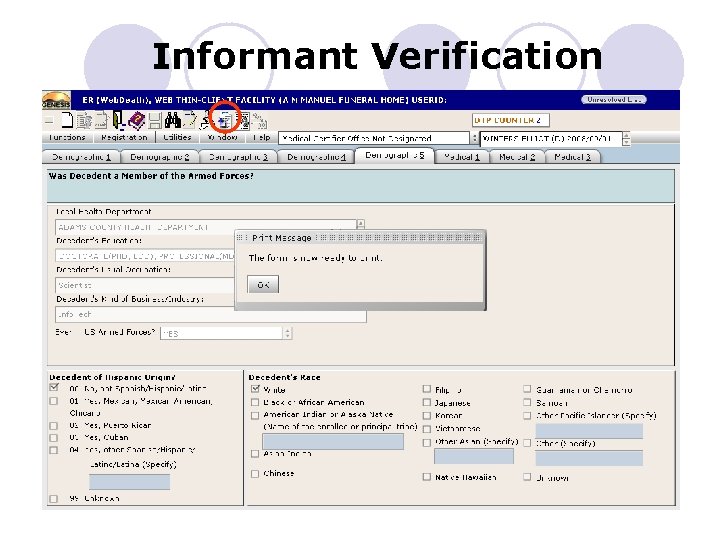Viewport: 720px width, 540px height.
Task: Click the DTP COUNTER 2 box
Action: click(x=511, y=120)
